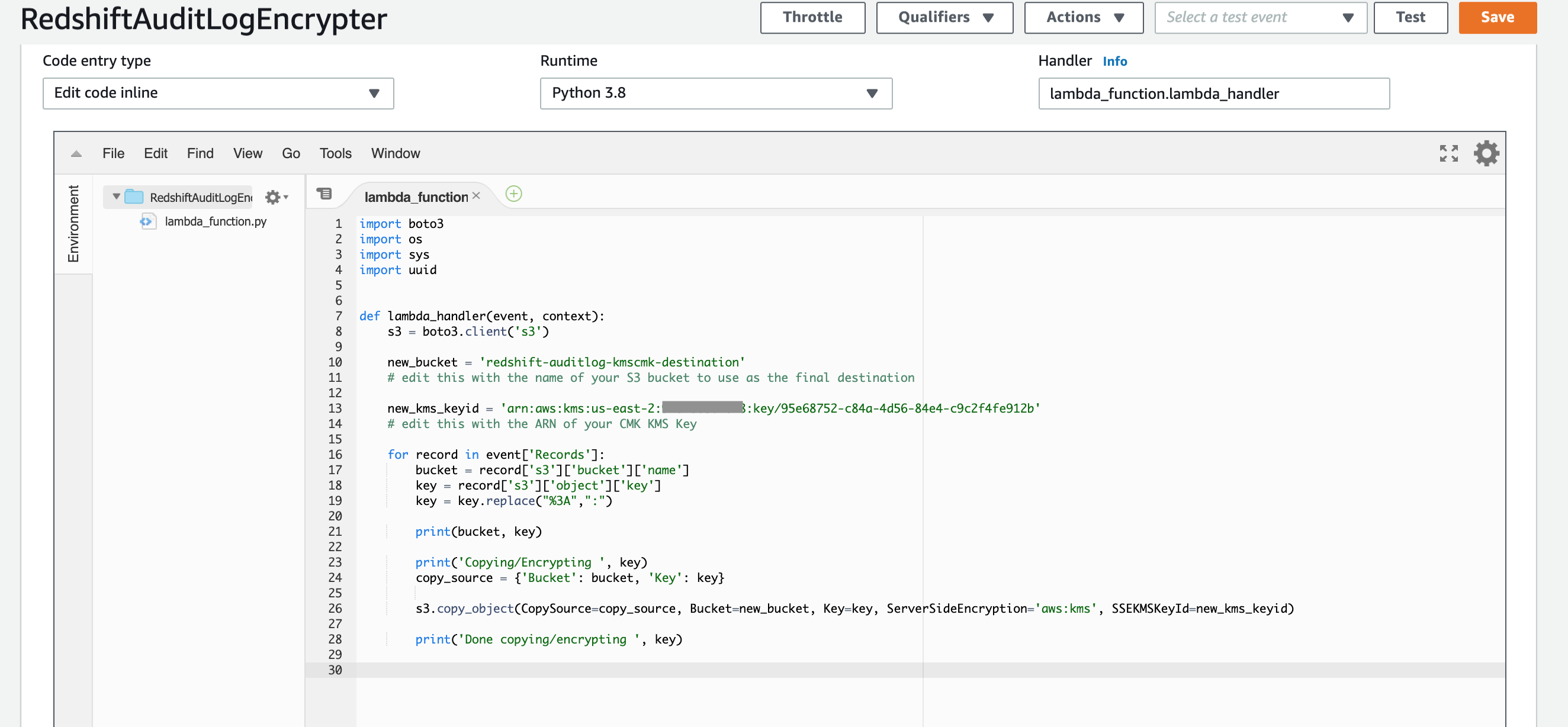Select the lambda_function.py file icon
The height and width of the screenshot is (727, 1568).
[147, 221]
